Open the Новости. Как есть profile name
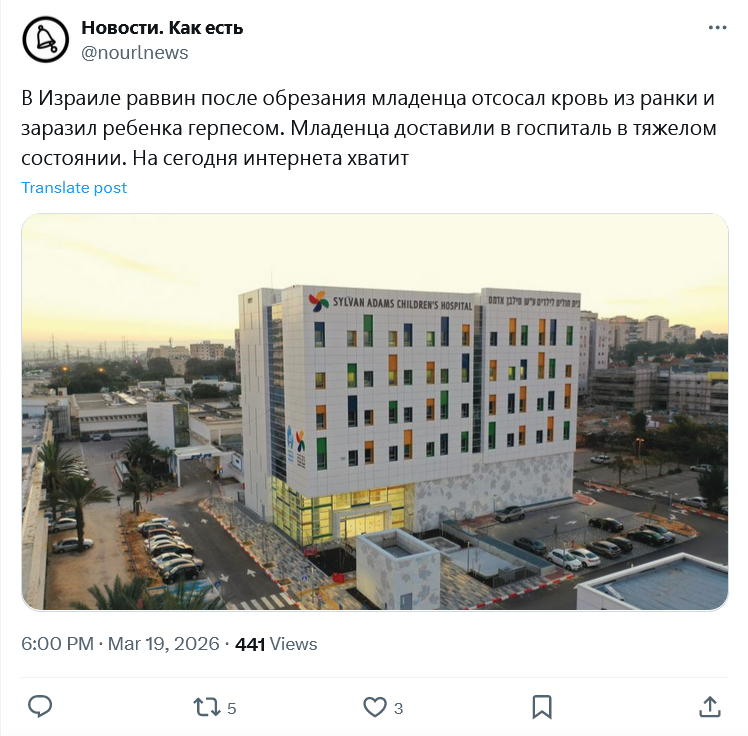Screen dimensions: 748x736 pos(162,28)
